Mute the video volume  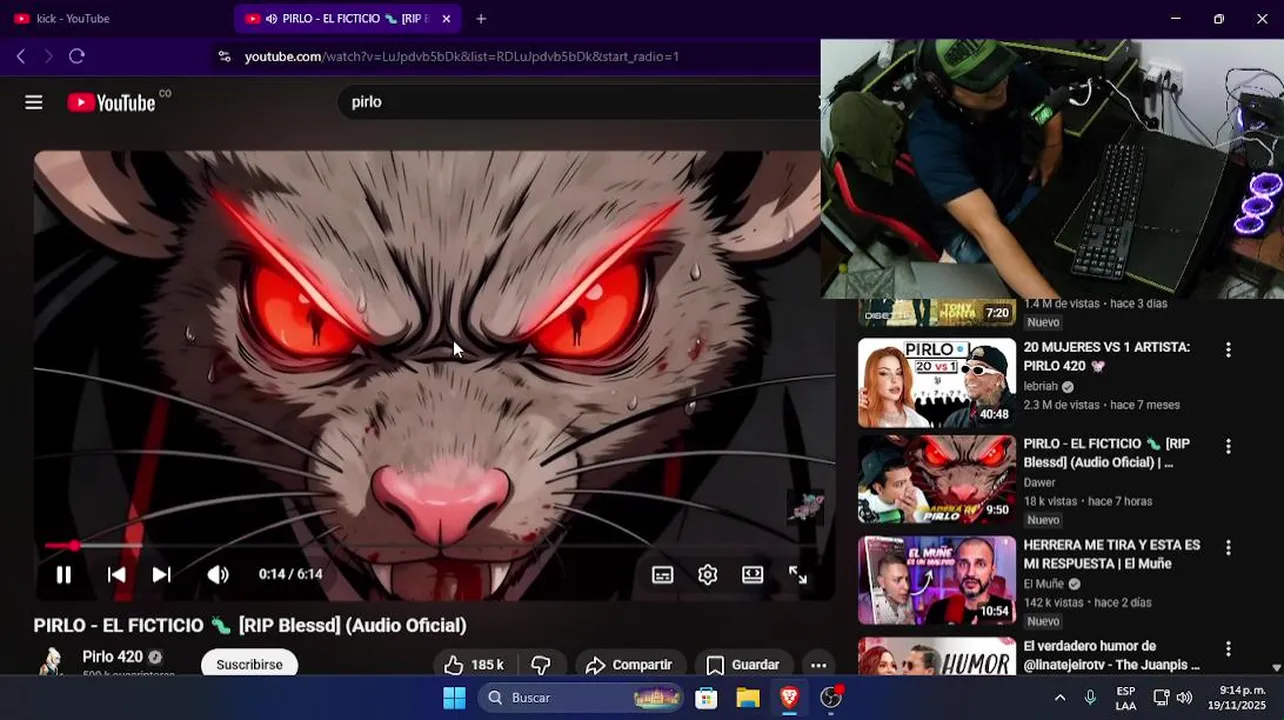click(x=217, y=575)
